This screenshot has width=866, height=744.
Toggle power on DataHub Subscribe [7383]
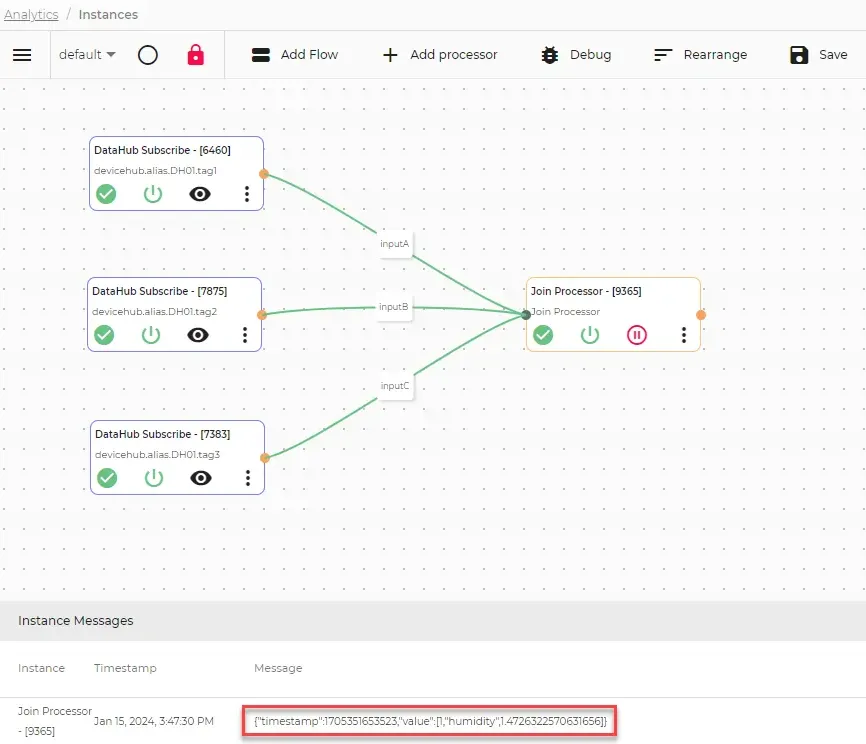[x=154, y=478]
